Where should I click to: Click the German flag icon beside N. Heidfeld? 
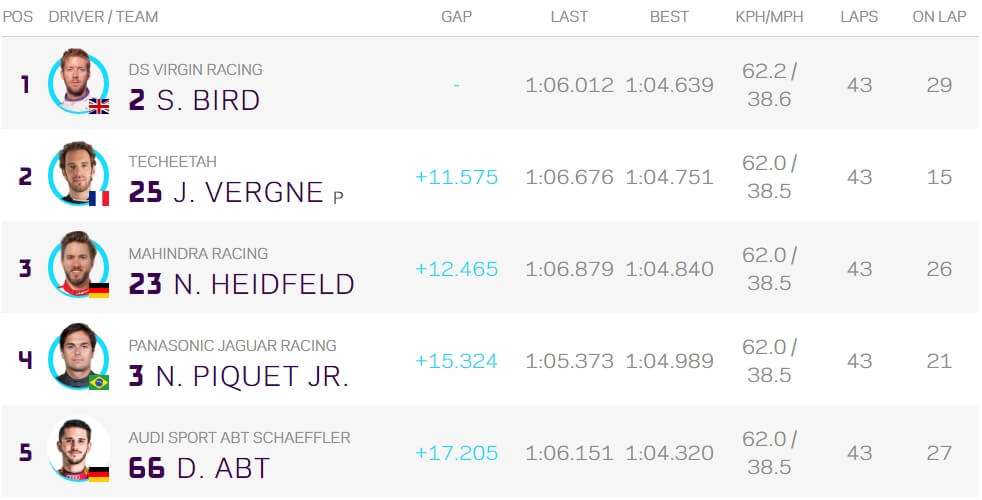[99, 290]
